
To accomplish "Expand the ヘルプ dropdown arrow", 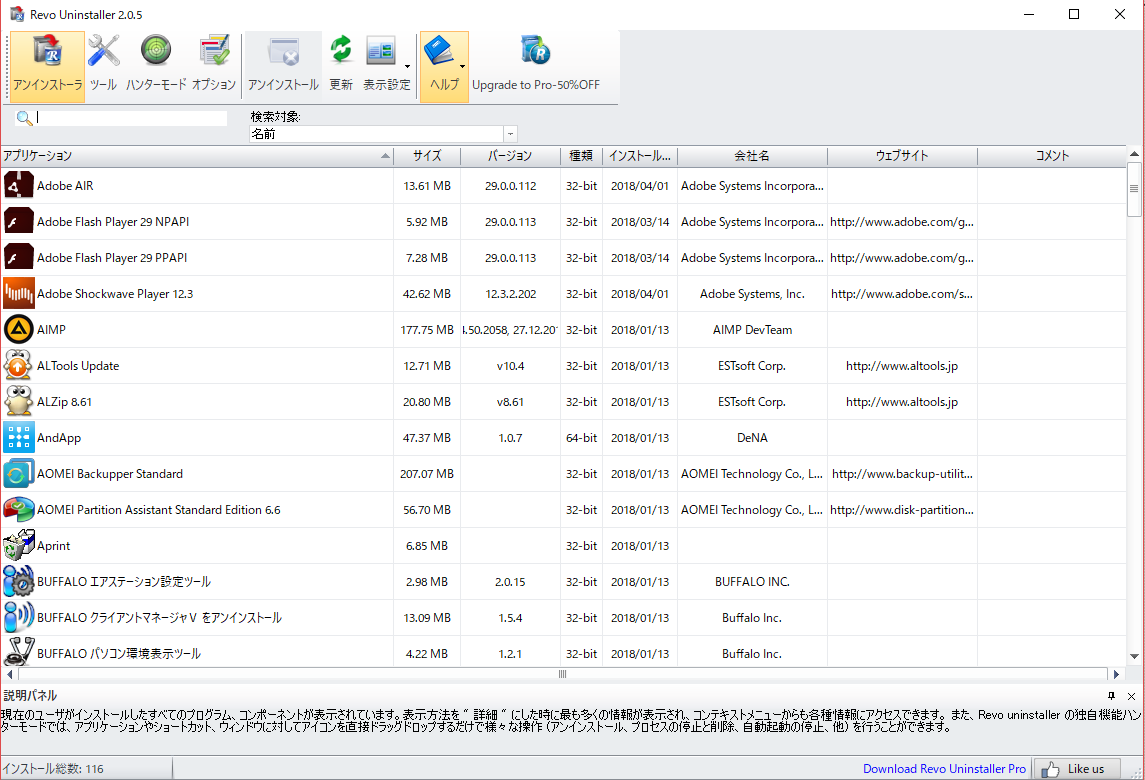I will [x=462, y=66].
